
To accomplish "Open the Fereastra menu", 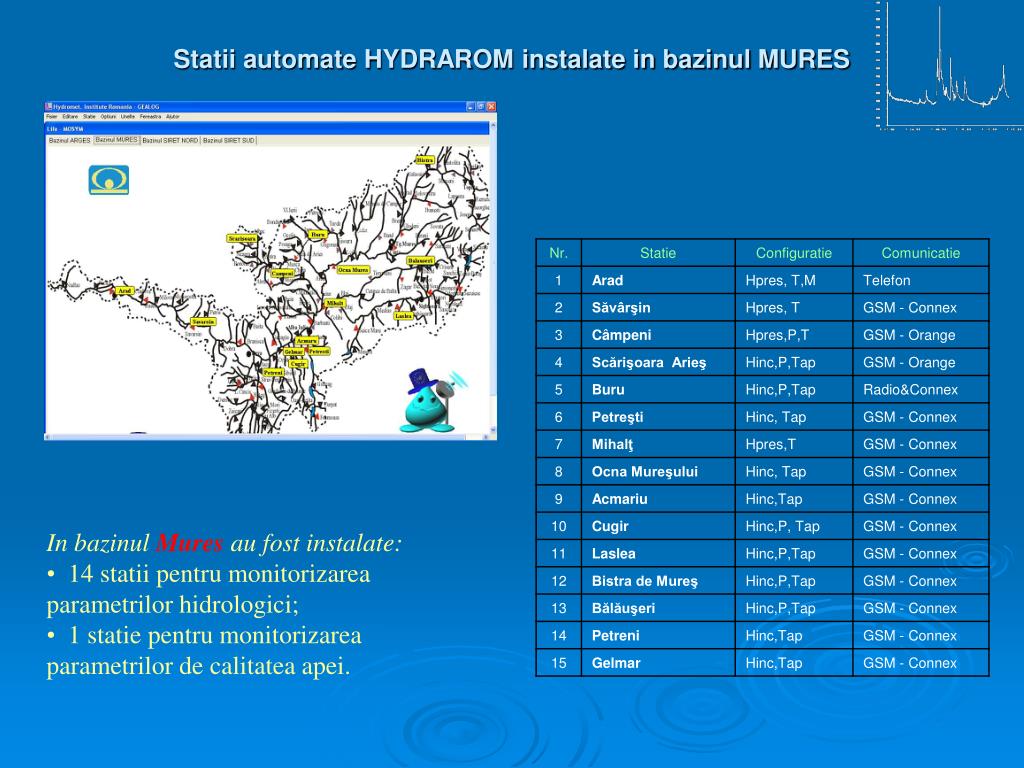I will click(150, 116).
